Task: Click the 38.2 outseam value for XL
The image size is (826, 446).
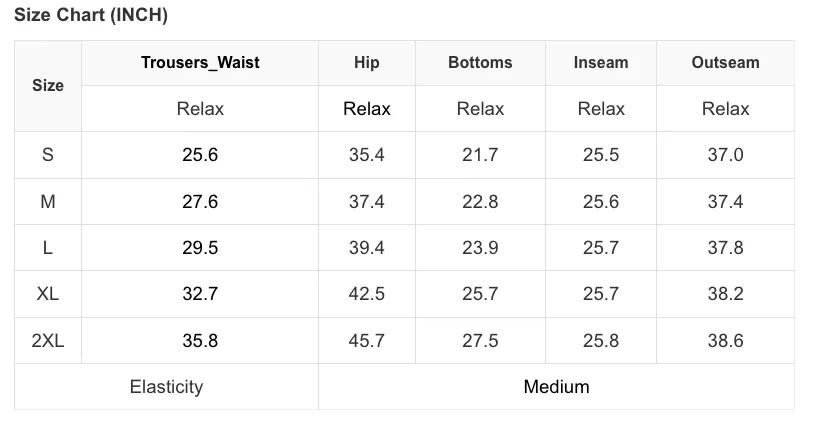Action: (725, 294)
